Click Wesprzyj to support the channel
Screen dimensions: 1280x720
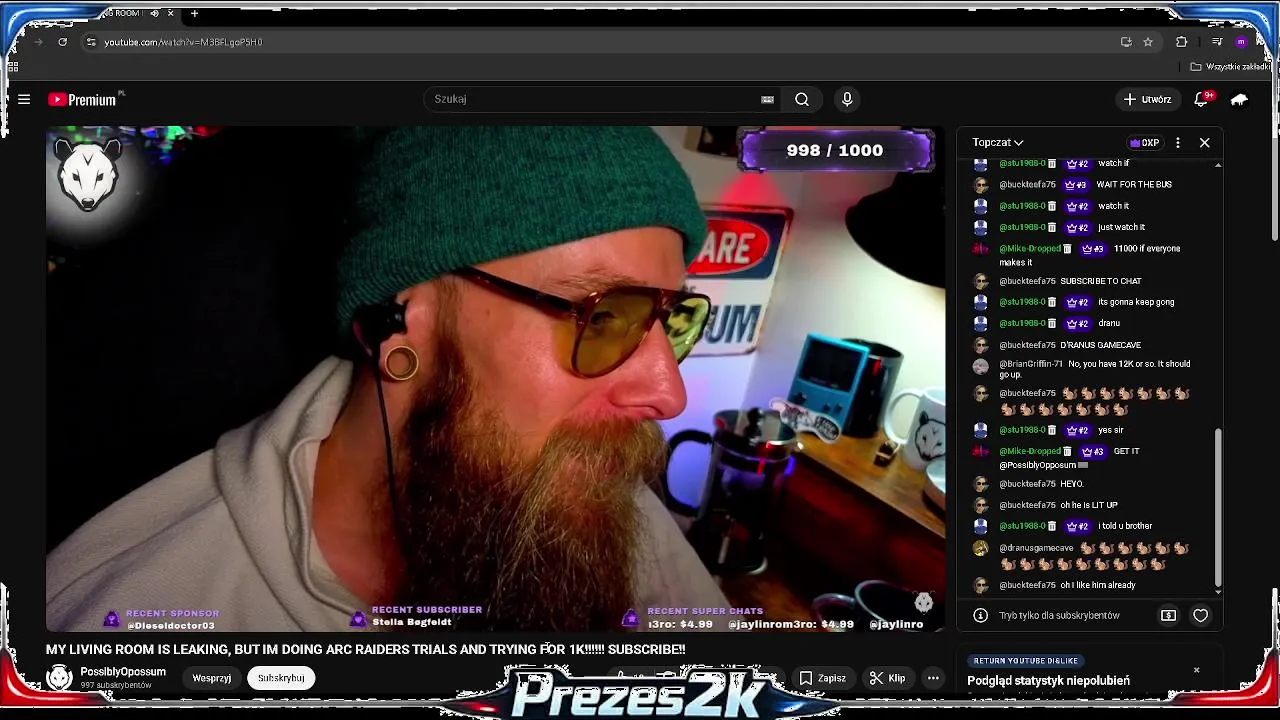point(212,678)
